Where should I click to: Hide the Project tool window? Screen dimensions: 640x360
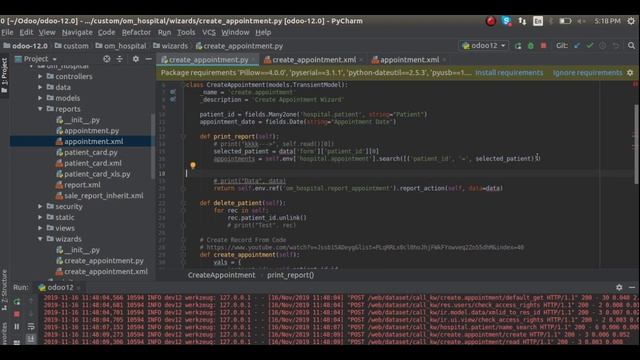pos(149,59)
